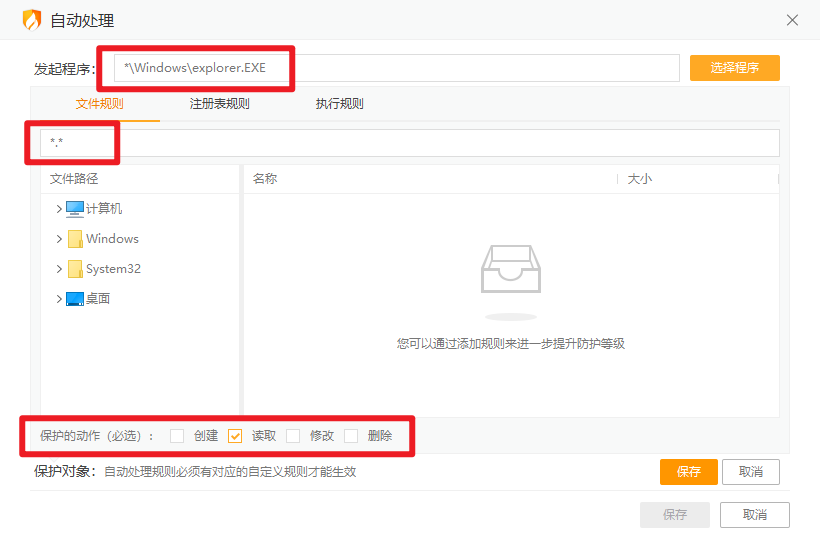
Task: Enable the 创建 protection checkbox
Action: point(177,436)
